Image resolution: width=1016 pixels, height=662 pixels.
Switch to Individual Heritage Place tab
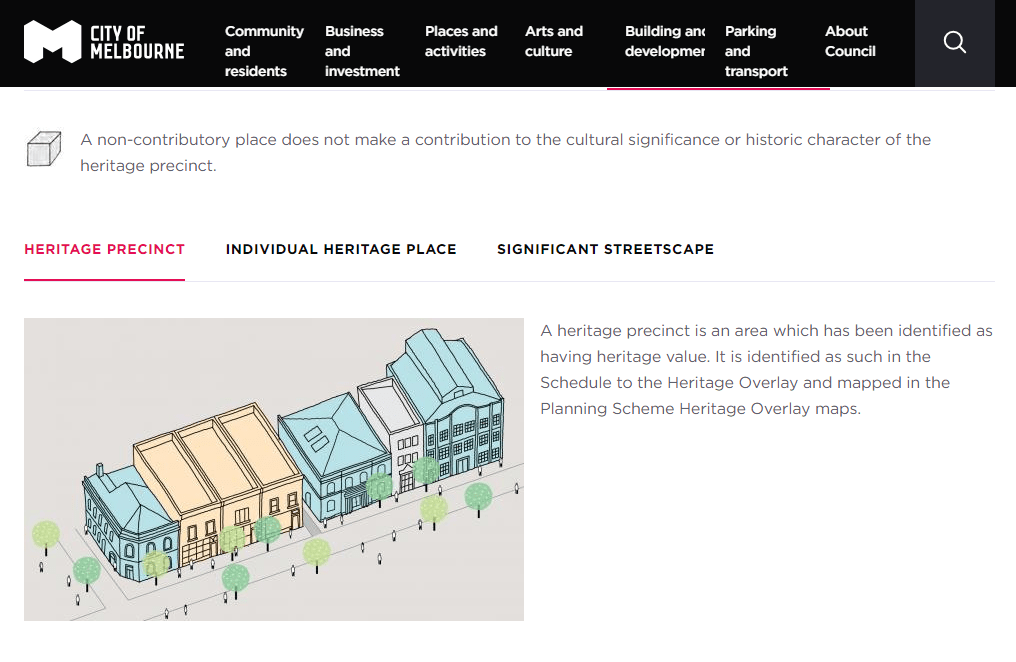[341, 249]
